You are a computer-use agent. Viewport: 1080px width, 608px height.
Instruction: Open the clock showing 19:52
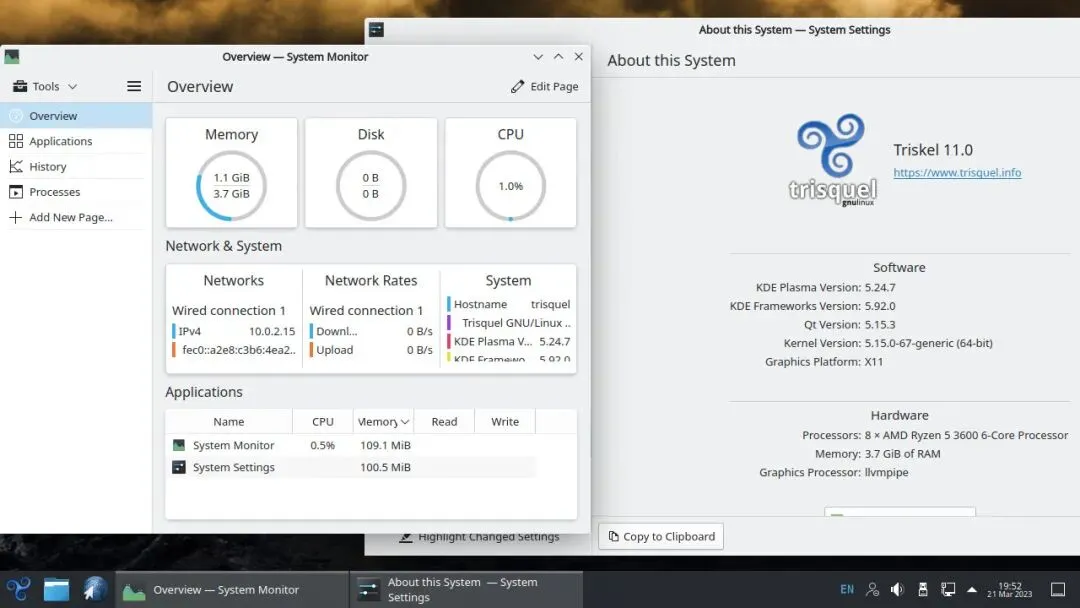point(1010,589)
